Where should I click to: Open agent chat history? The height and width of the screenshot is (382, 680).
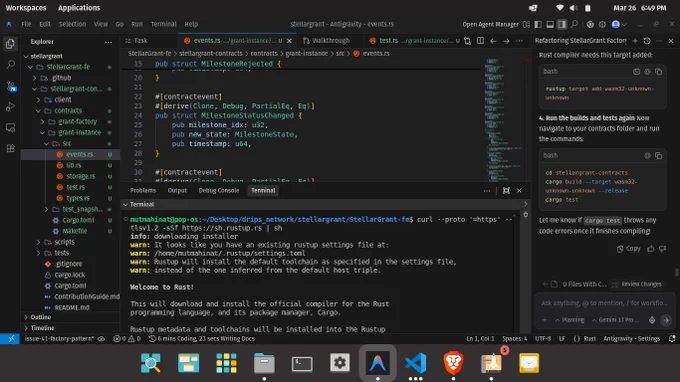647,41
